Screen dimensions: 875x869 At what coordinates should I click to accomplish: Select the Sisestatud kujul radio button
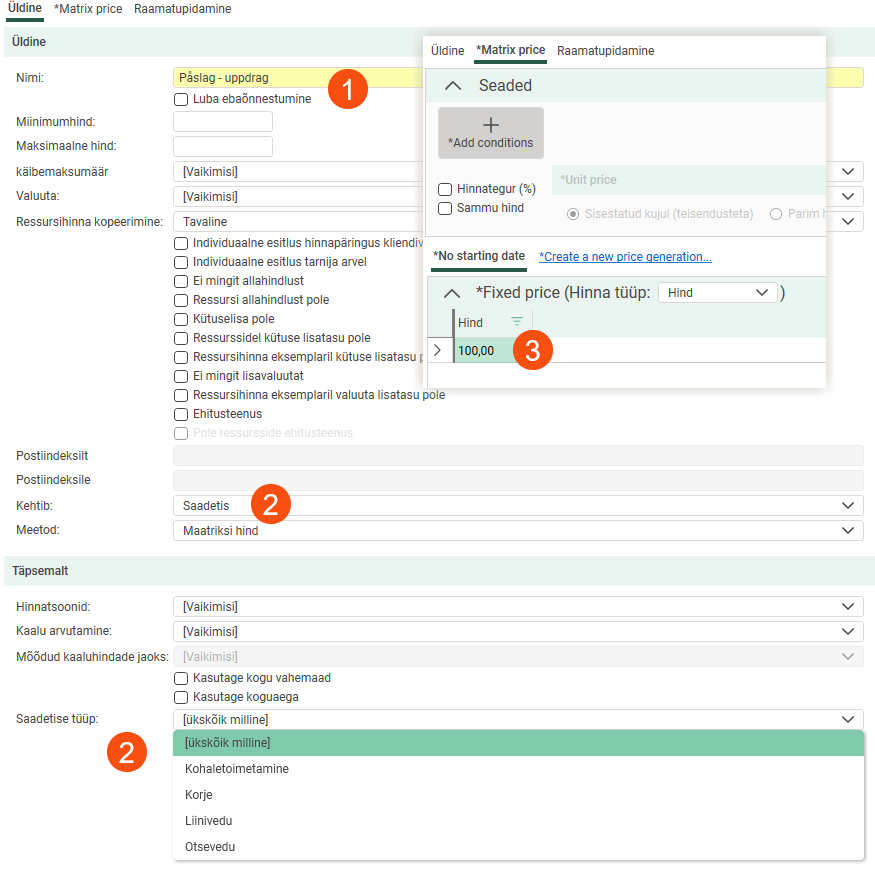point(573,214)
